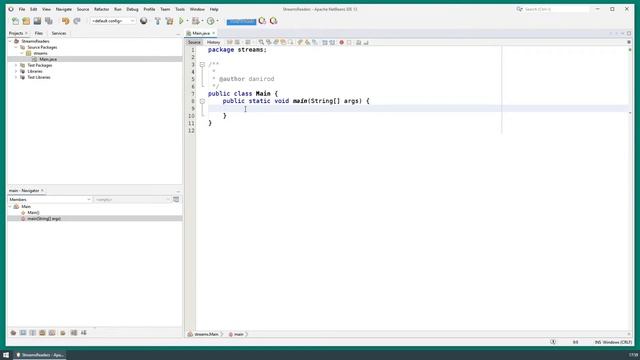640x360 pixels.
Task: Collapse the main method code fold
Action: coord(202,101)
